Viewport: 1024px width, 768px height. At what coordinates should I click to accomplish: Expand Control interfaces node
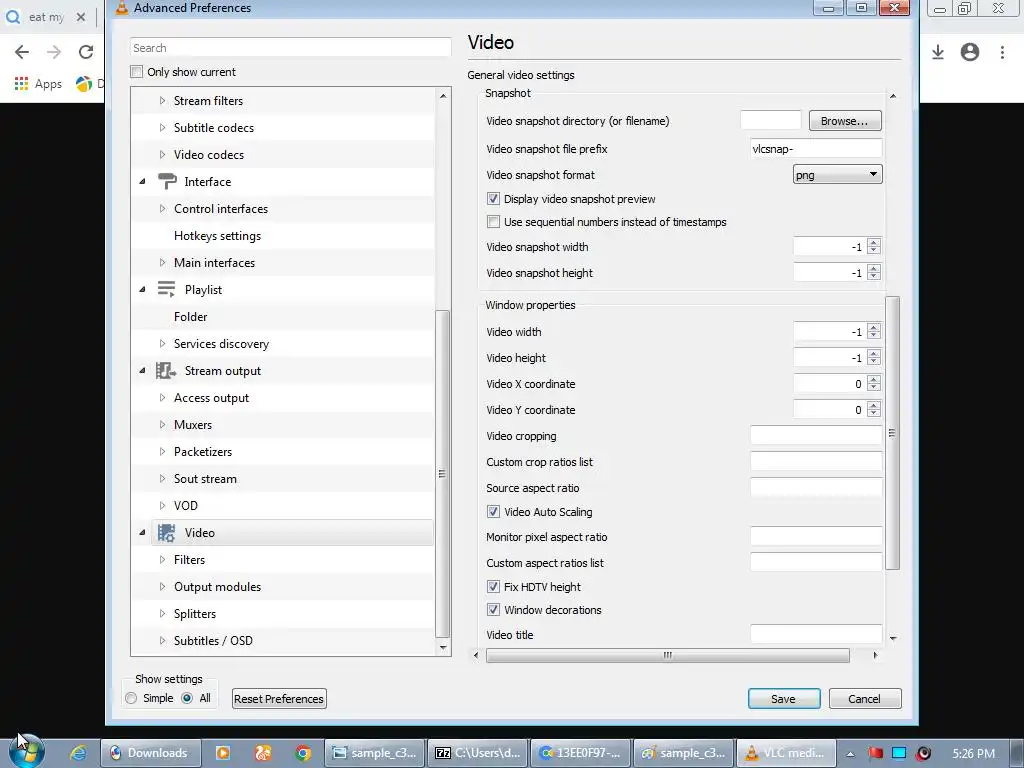coord(163,209)
